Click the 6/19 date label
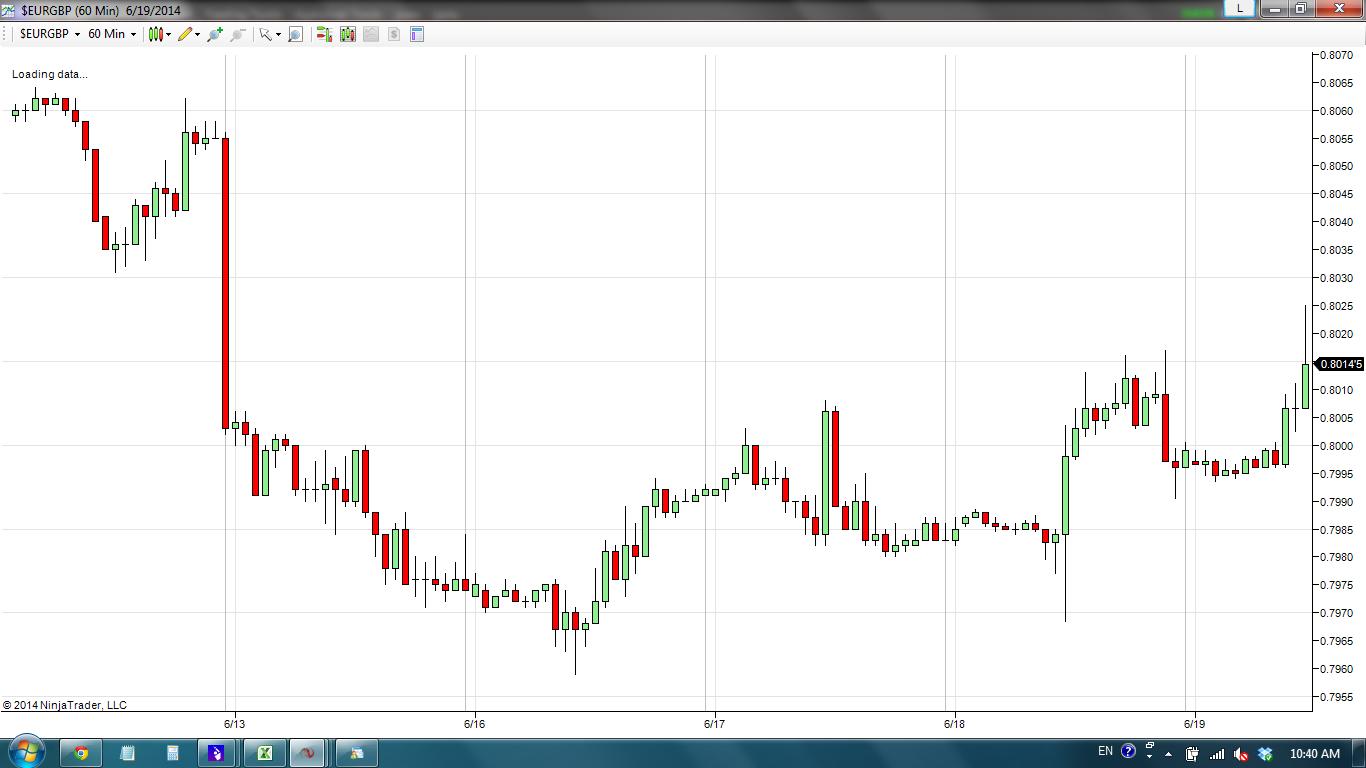Screen dimensions: 1366x768 1194,723
